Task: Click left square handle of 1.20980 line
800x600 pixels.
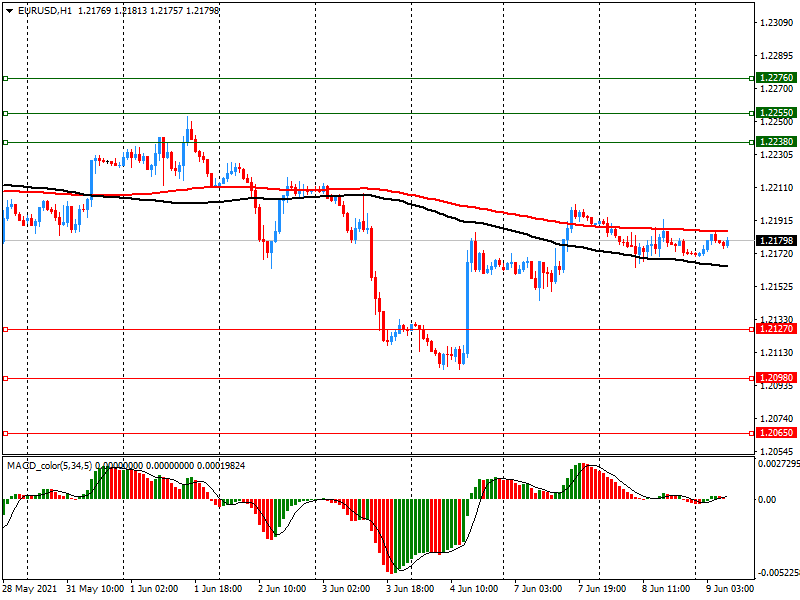Action: pos(5,378)
